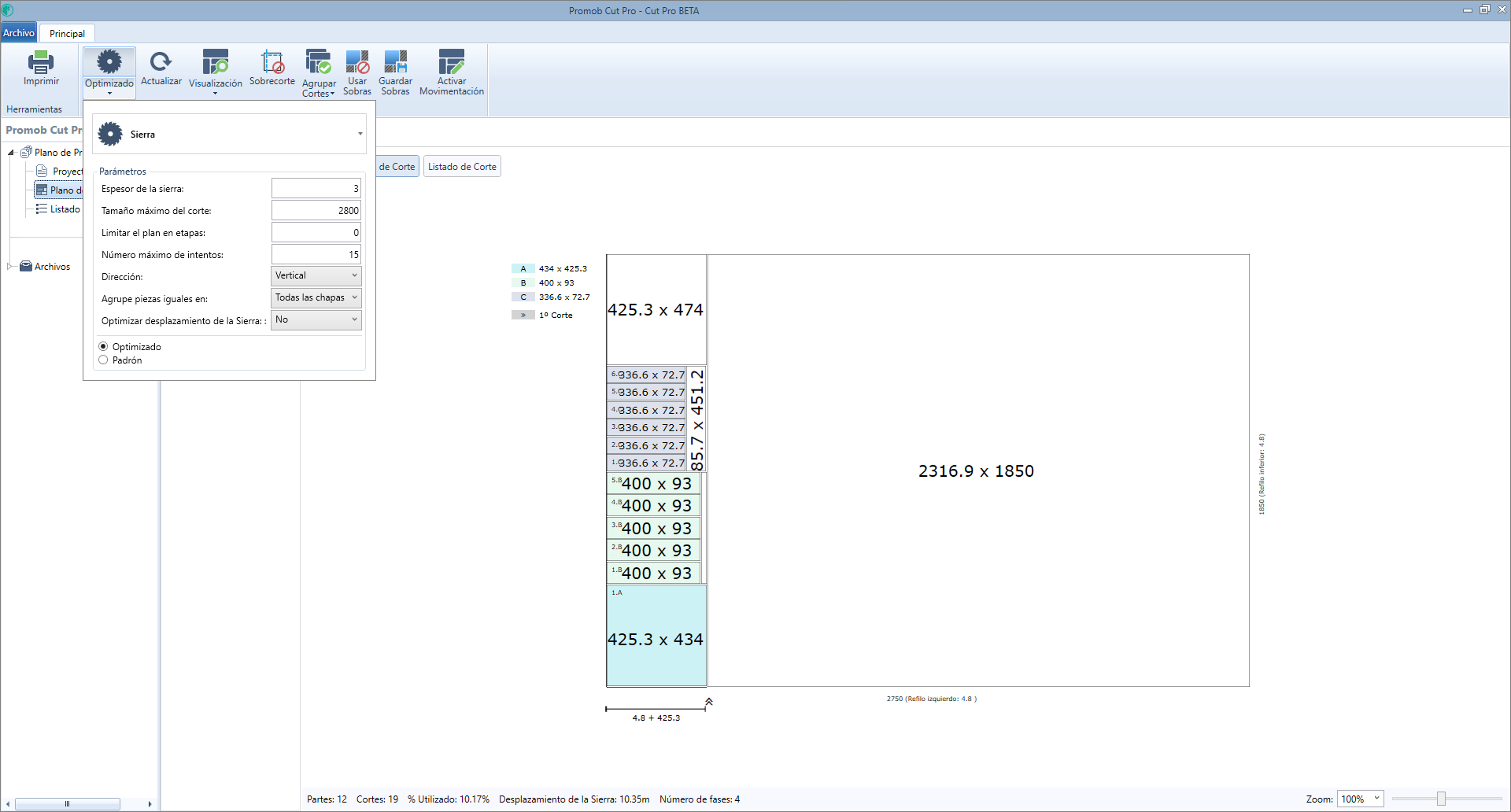The image size is (1511, 812).
Task: Click the scrollbar right arrow in left panel
Action: point(150,804)
